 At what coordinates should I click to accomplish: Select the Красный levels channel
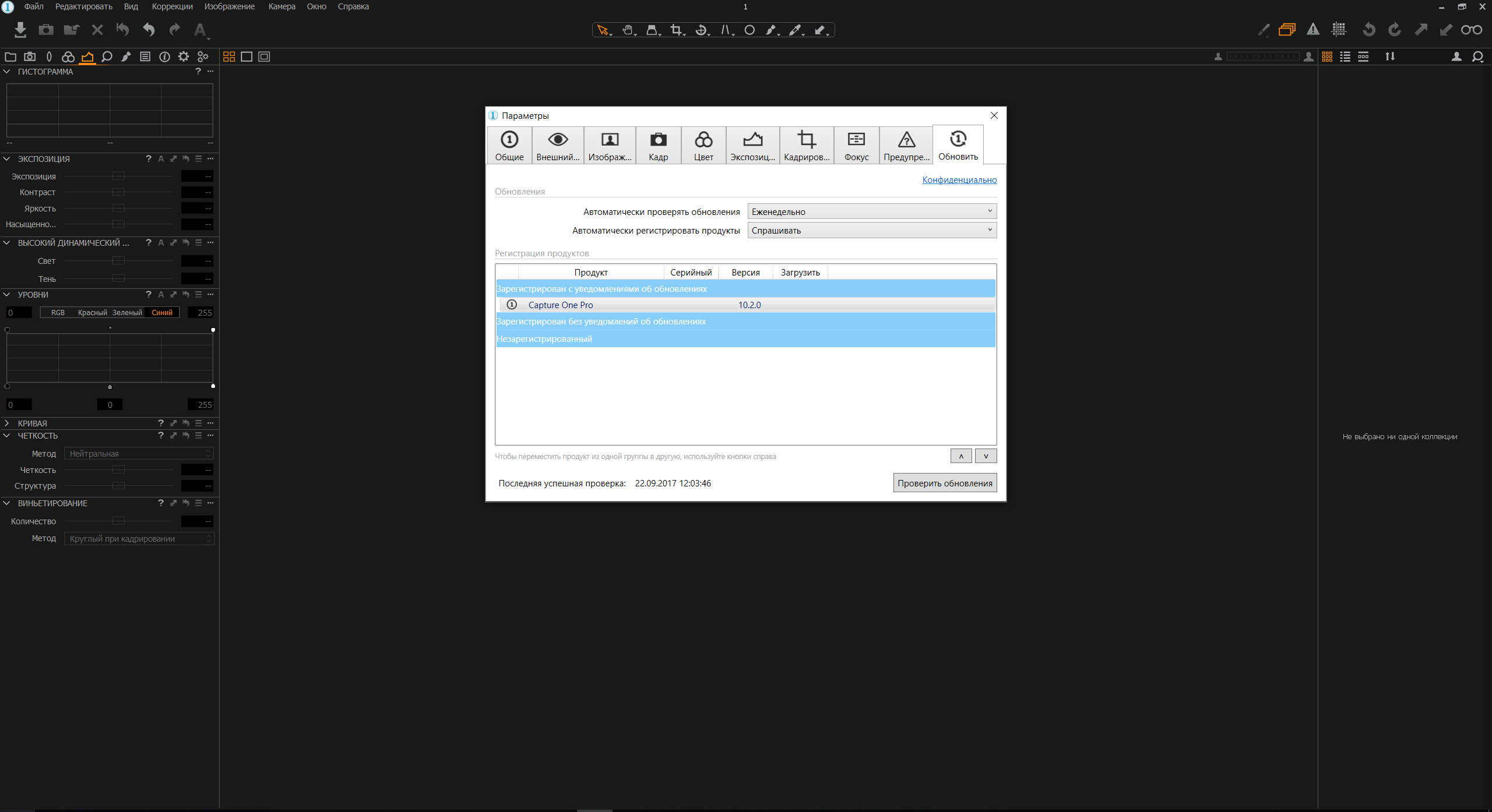pos(93,313)
